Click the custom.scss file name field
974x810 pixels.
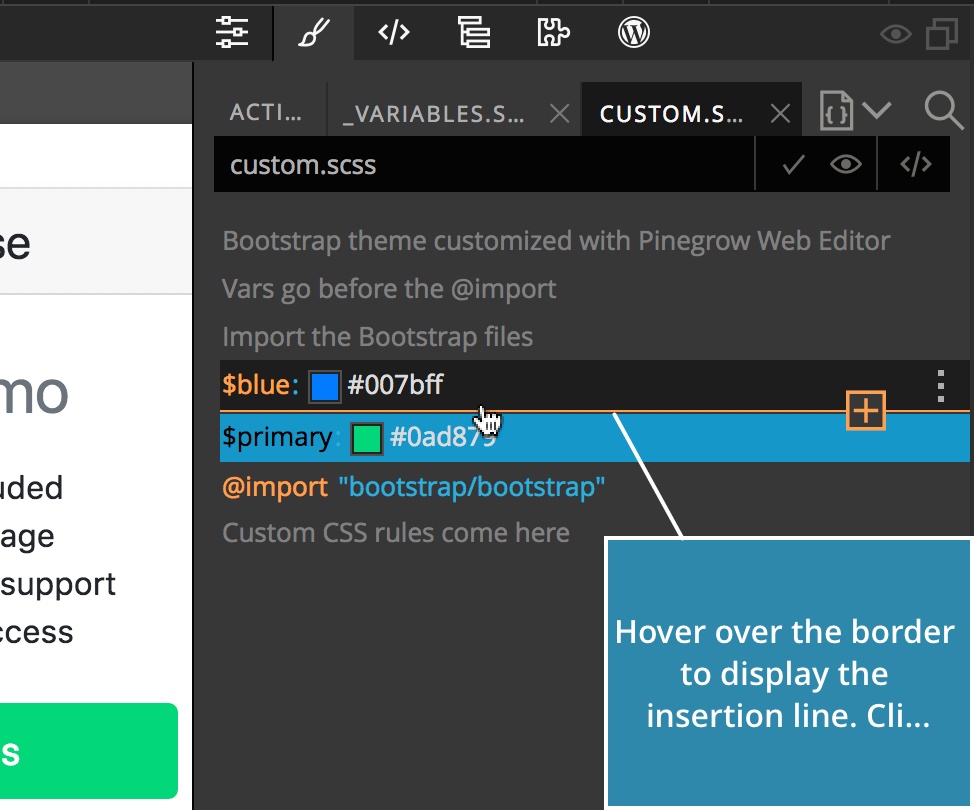click(484, 165)
